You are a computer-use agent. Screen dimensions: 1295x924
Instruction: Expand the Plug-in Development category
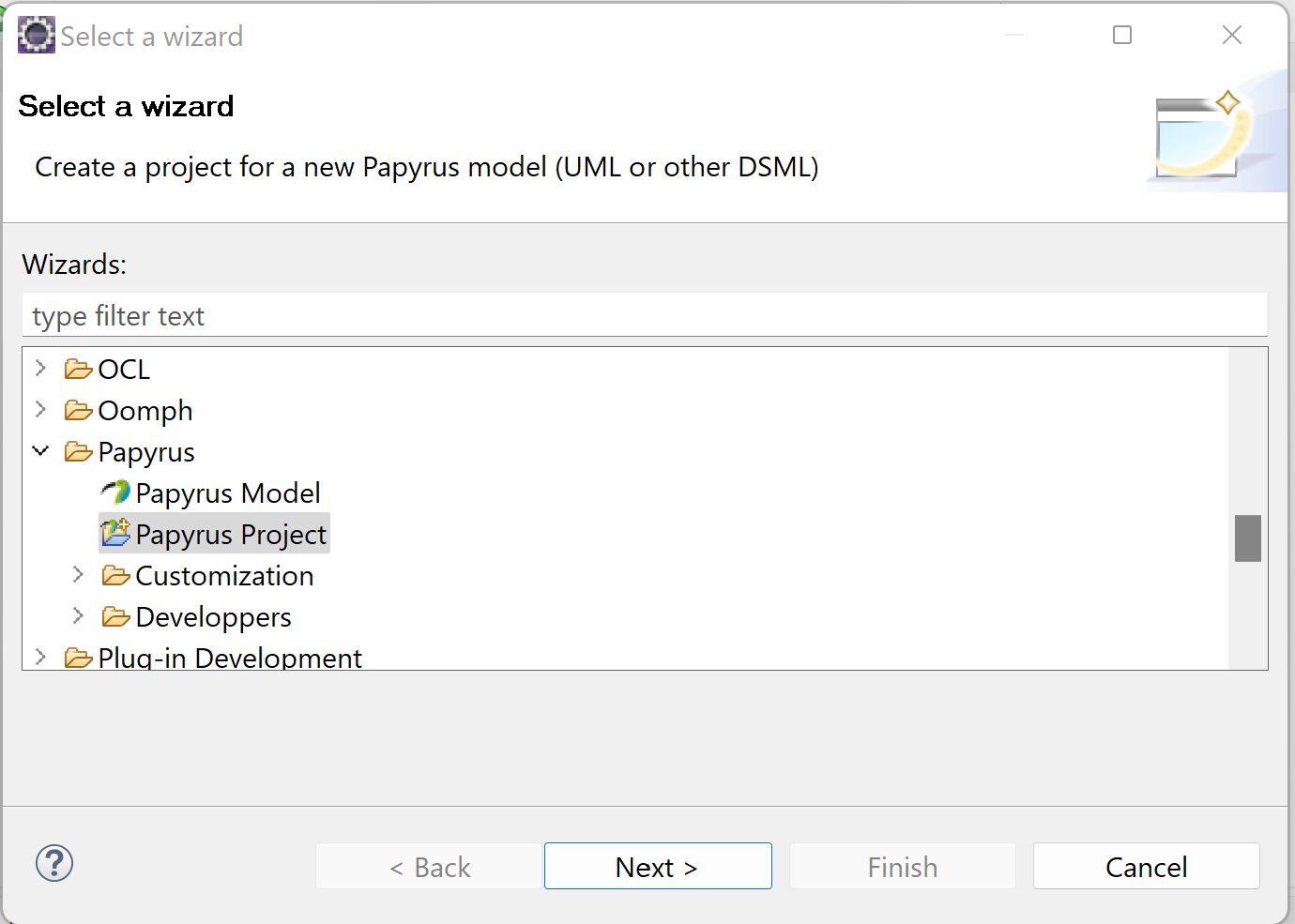[x=40, y=657]
